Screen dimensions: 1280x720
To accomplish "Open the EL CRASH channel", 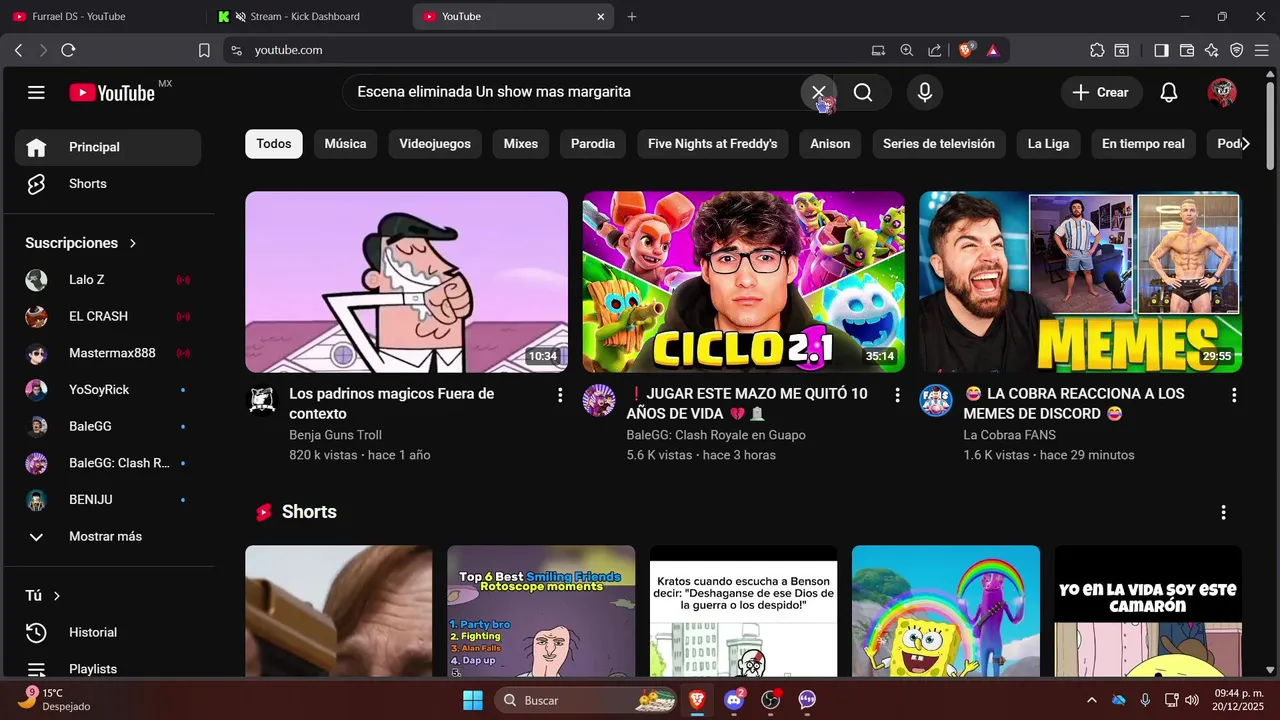I will [108, 316].
